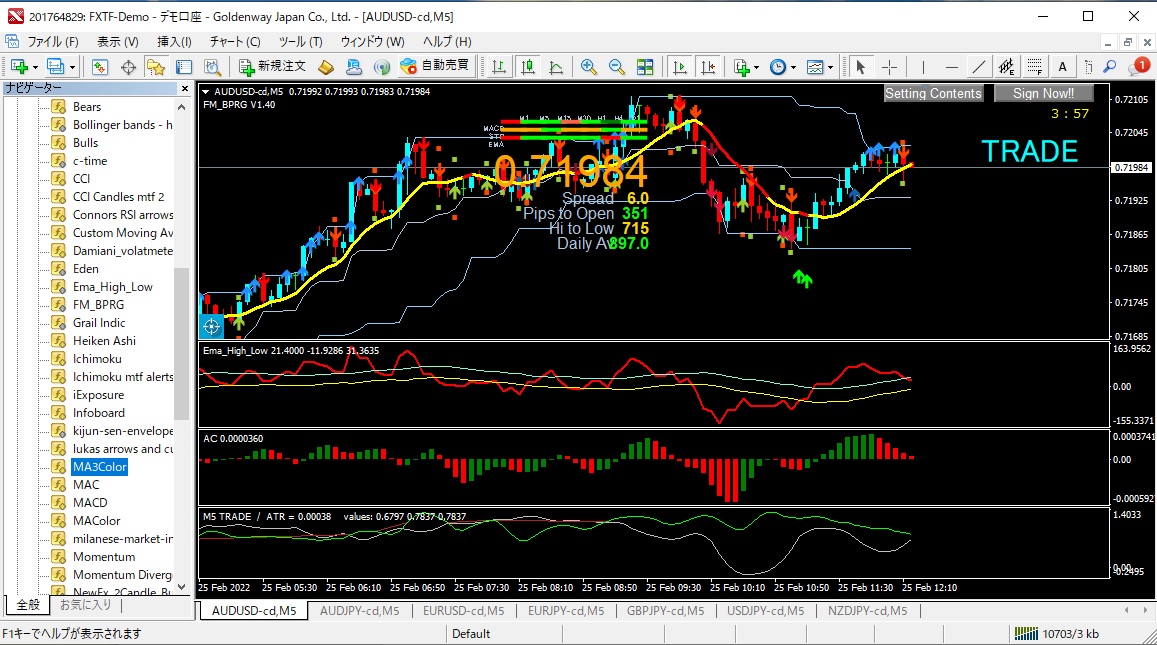Switch to the EURUSD-cd,M5 chart tab
Viewport: 1157px width, 645px height.
(x=464, y=611)
